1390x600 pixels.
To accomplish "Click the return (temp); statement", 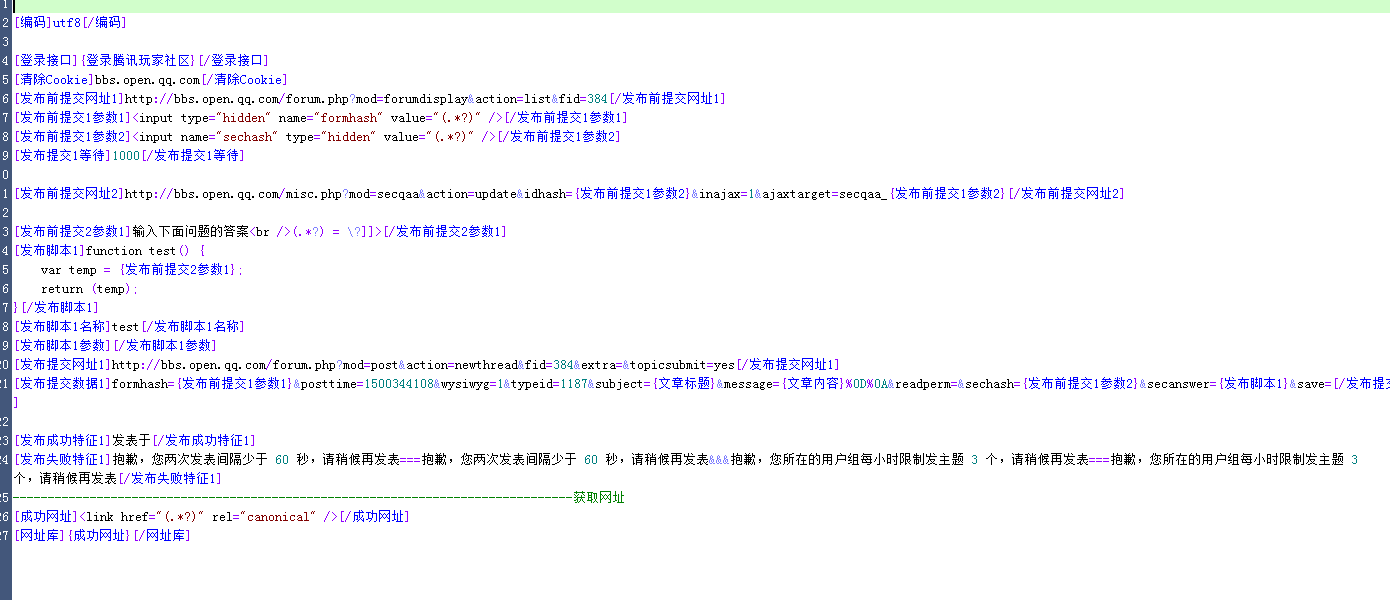I will click(x=90, y=288).
